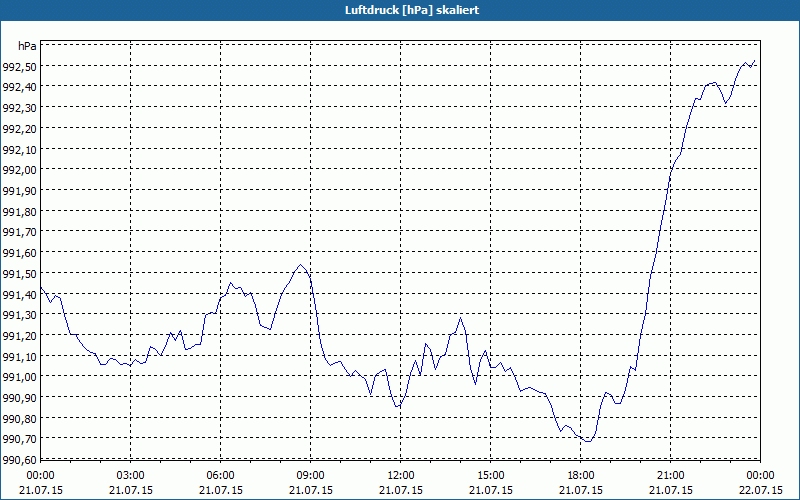Viewport: 800px width, 500px height.
Task: Click the 991,70 y-axis tick label
Action: coord(19,232)
